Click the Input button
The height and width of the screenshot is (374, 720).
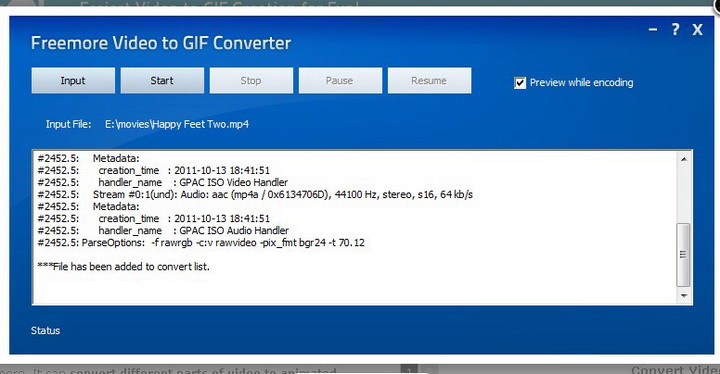point(73,80)
